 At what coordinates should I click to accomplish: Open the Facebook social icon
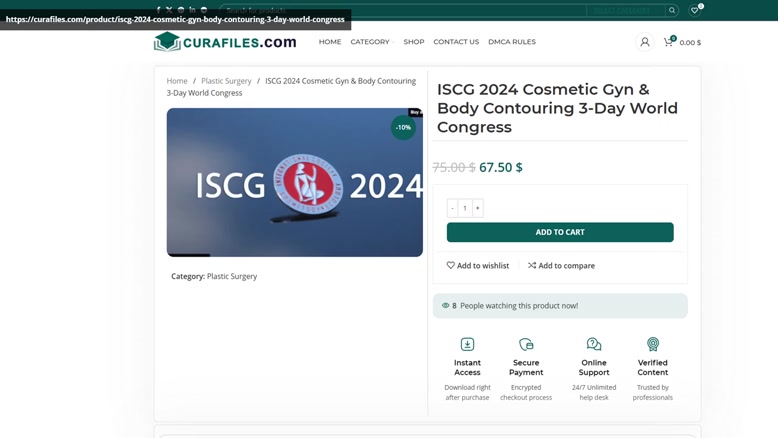pos(158,9)
